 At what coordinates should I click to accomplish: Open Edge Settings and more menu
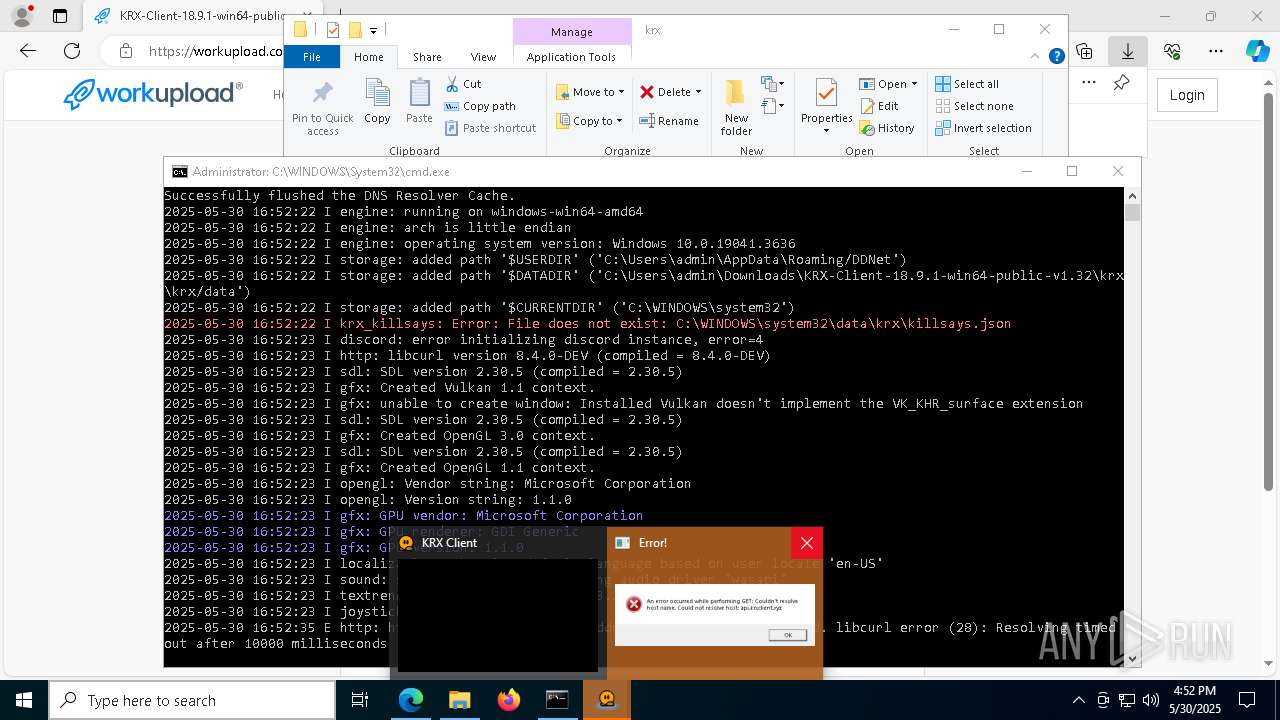(1216, 51)
